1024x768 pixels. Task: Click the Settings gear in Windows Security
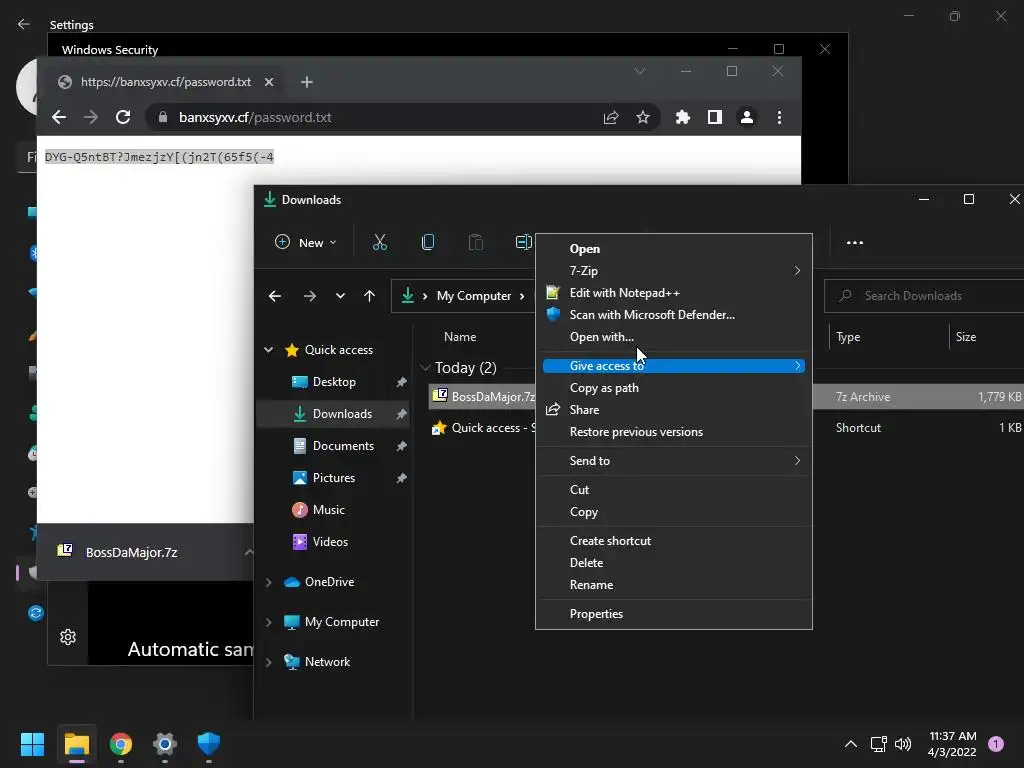68,637
